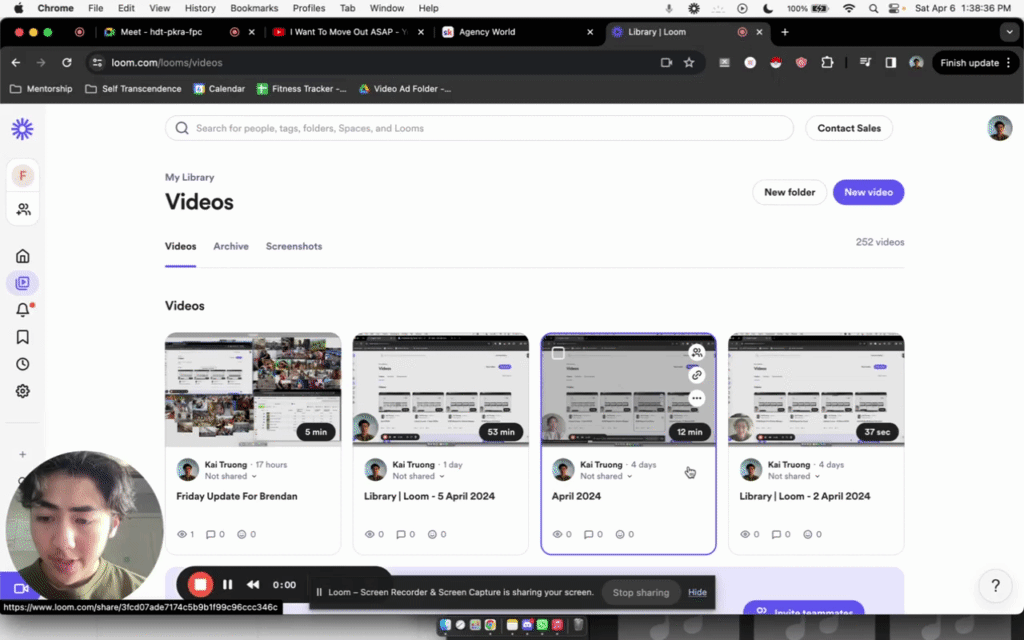The width and height of the screenshot is (1024, 640).
Task: Open recent history clock icon in sidebar
Action: 23,364
